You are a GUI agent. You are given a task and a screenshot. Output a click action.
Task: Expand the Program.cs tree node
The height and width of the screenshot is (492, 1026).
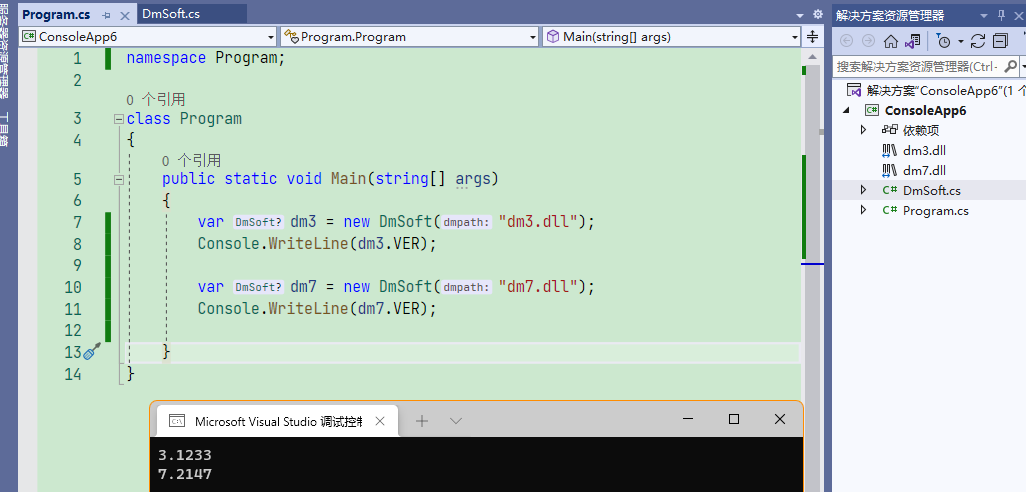(863, 210)
